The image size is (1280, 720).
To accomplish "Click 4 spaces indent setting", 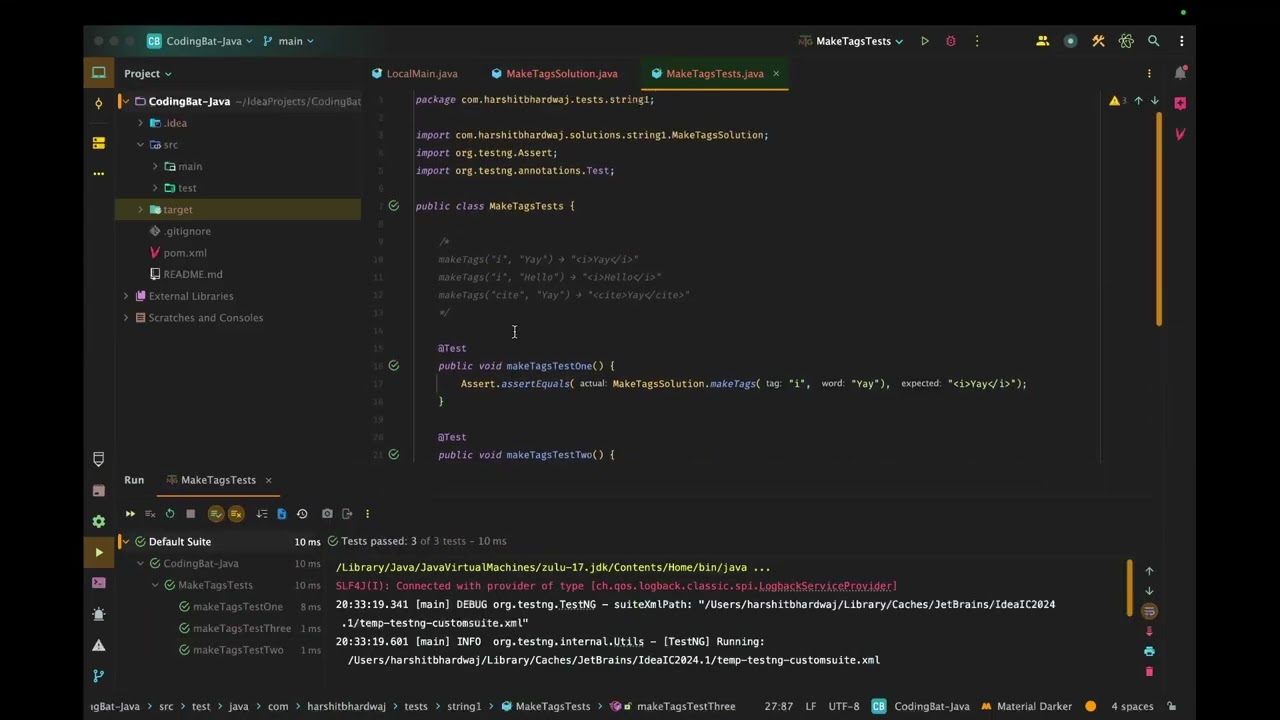I will (1132, 706).
